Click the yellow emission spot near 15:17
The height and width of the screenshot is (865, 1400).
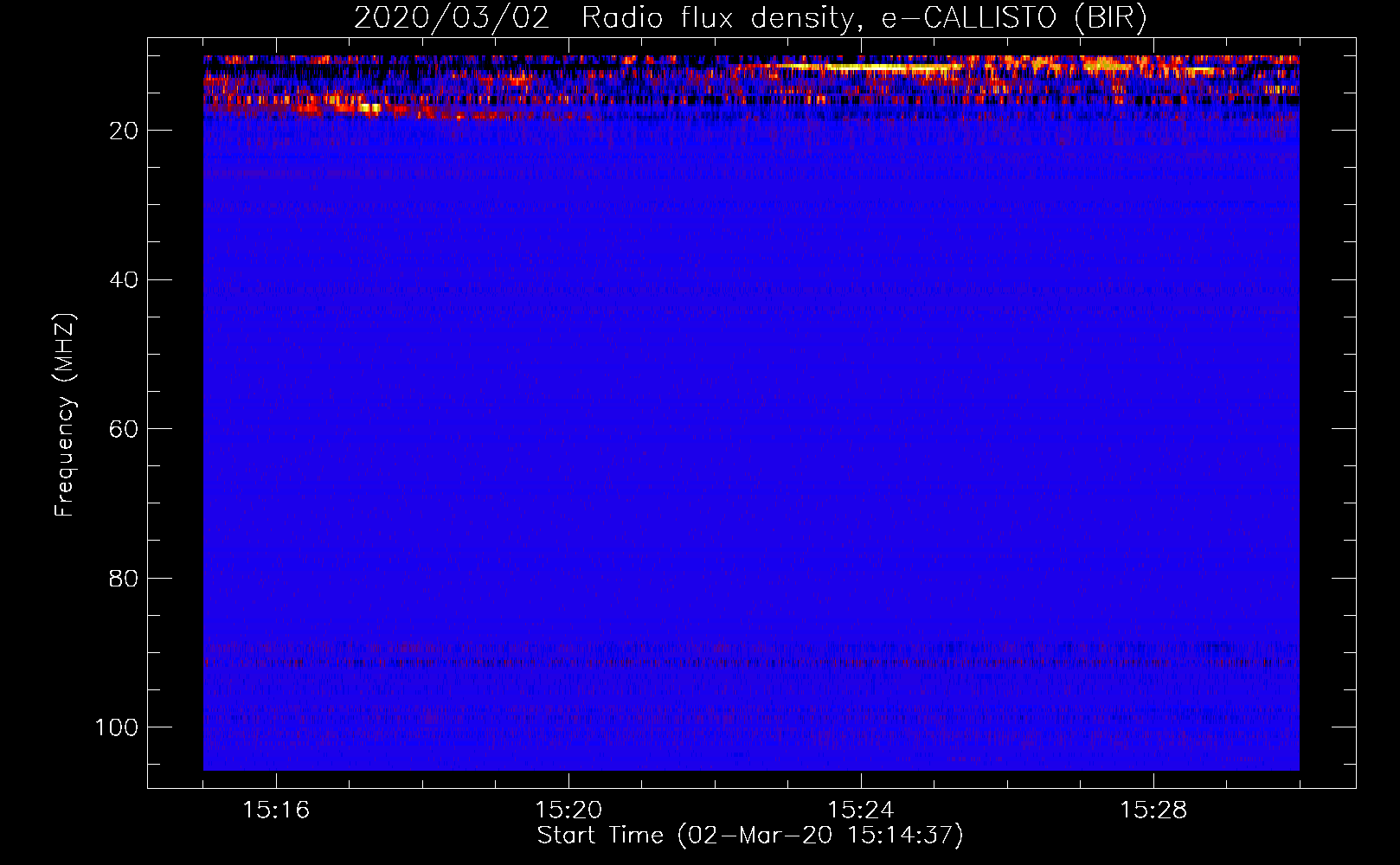pyautogui.click(x=369, y=108)
